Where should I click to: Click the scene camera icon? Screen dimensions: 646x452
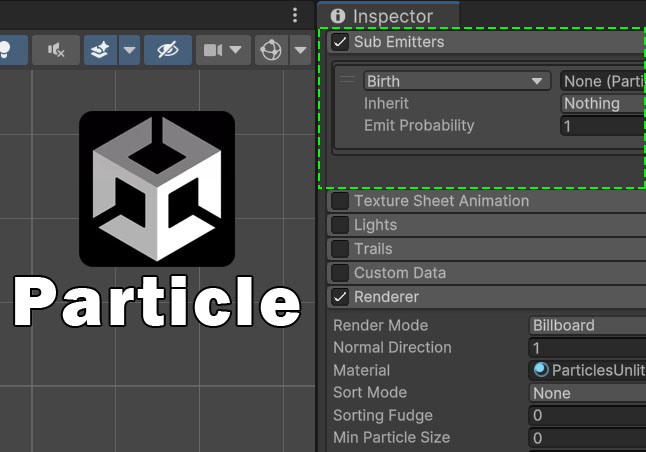click(213, 49)
